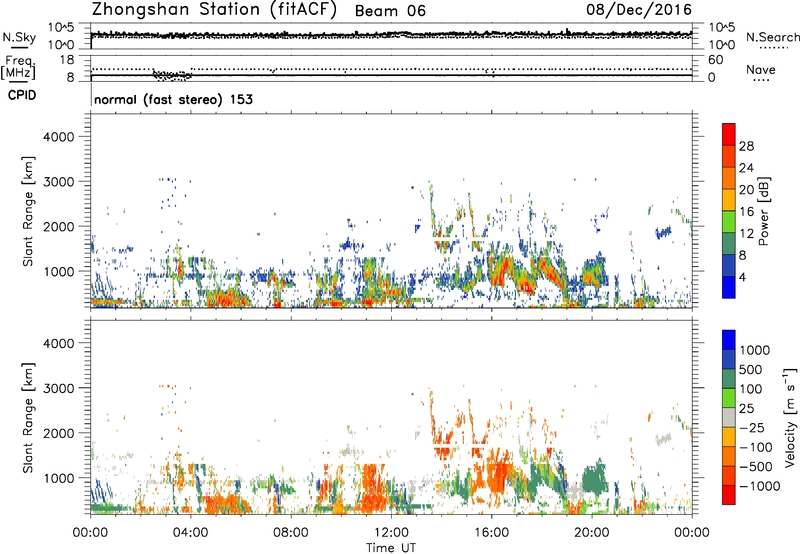This screenshot has height=554, width=800.
Task: Click the light green 25–100 Velocity segment
Action: [729, 398]
